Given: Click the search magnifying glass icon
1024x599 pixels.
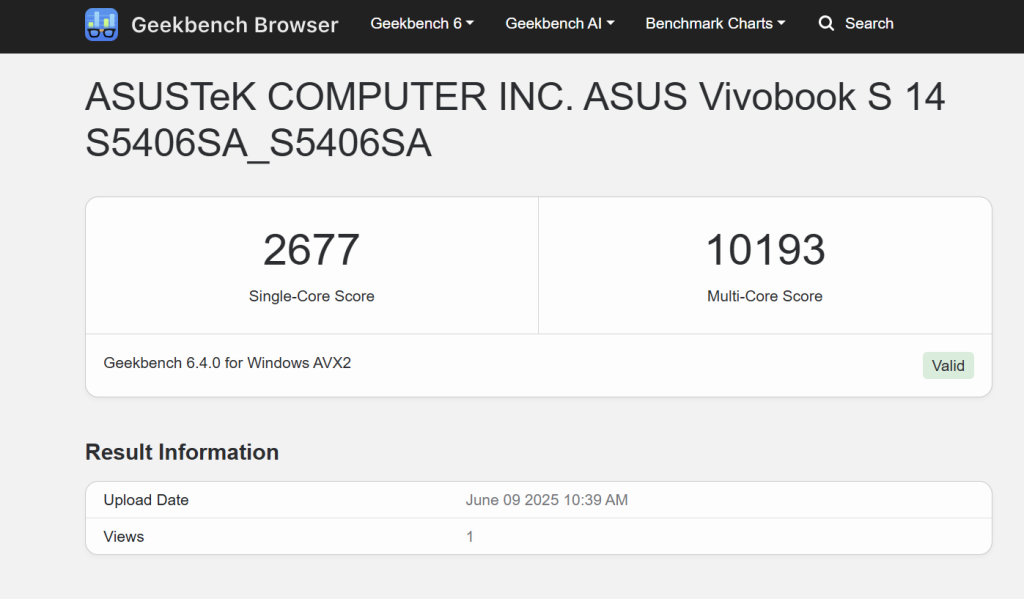Looking at the screenshot, I should point(826,23).
